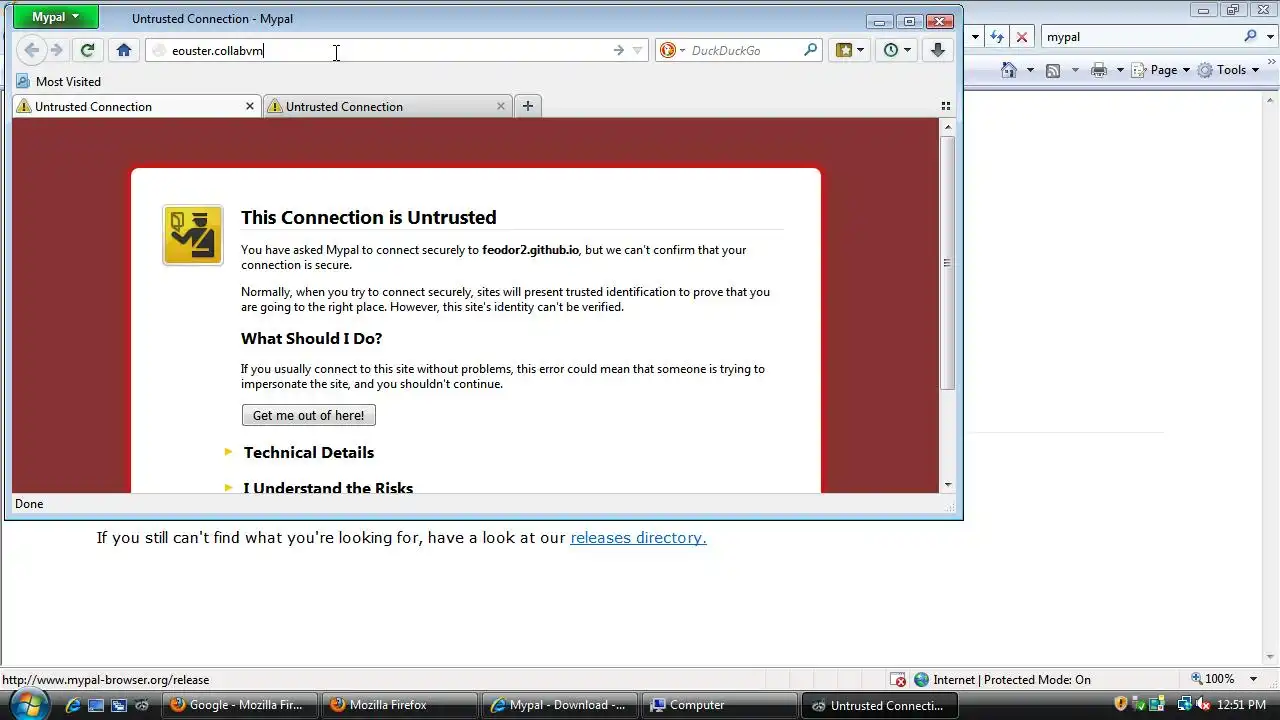Switch to the second Untrusted Connection tab

[x=388, y=106]
